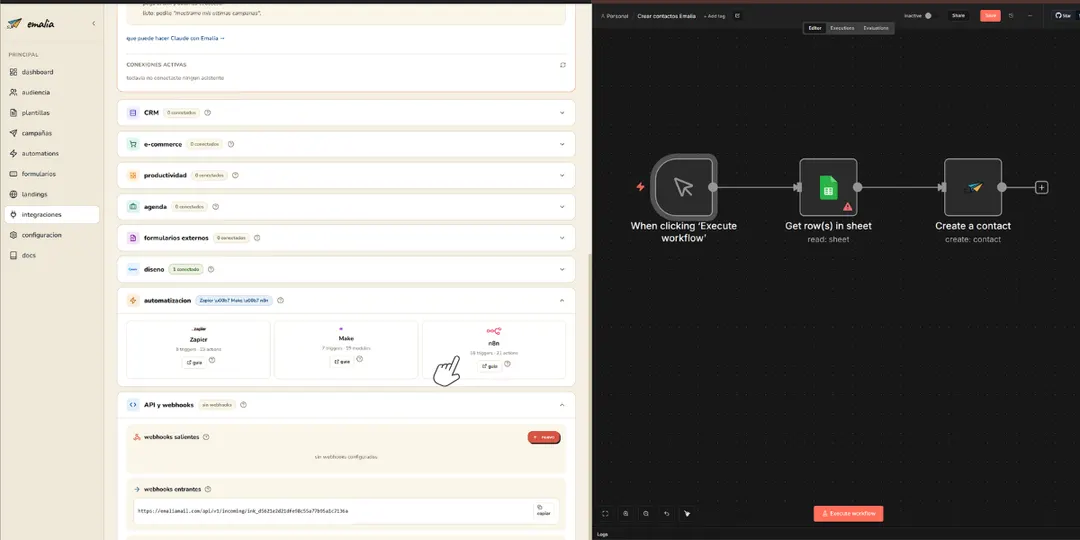This screenshot has height=540, width=1080.
Task: Click the Personal project in n8n
Action: pos(614,16)
